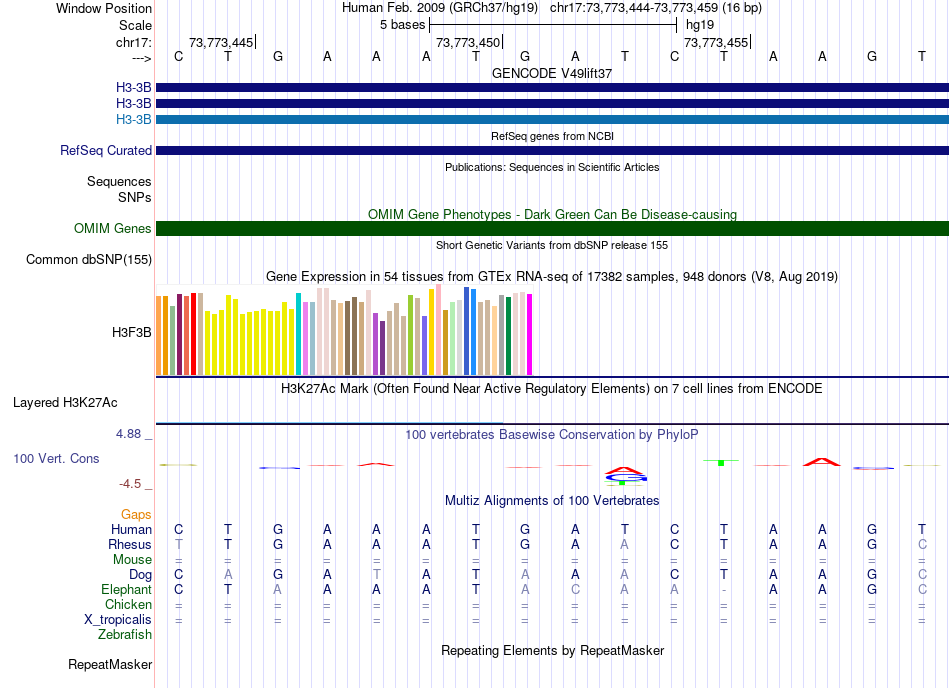Click the magenta bar in GTEx chart
Viewport: 950px width, 688px height.
click(x=530, y=334)
